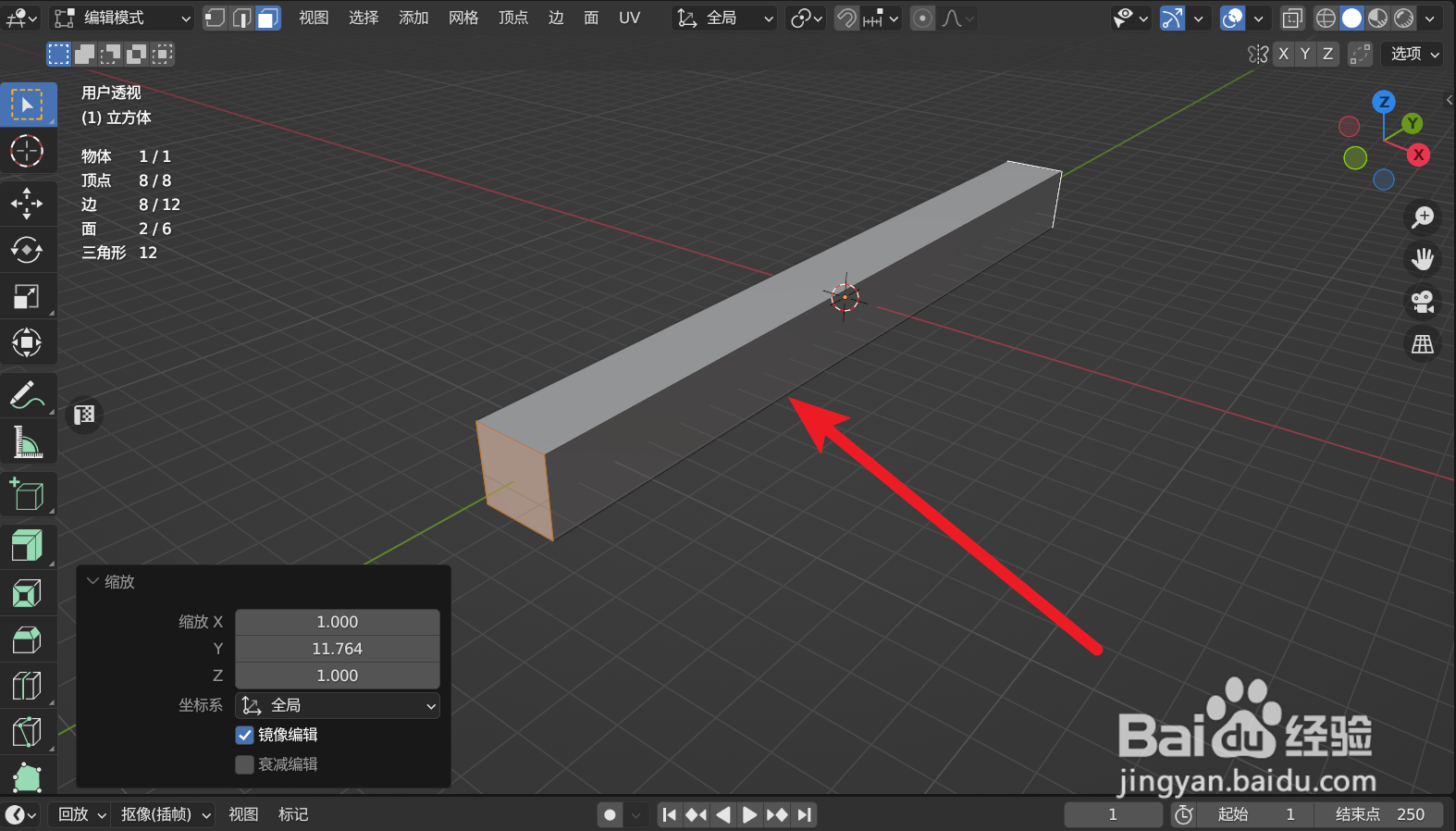
Task: Click the auto keying record button
Action: [610, 814]
